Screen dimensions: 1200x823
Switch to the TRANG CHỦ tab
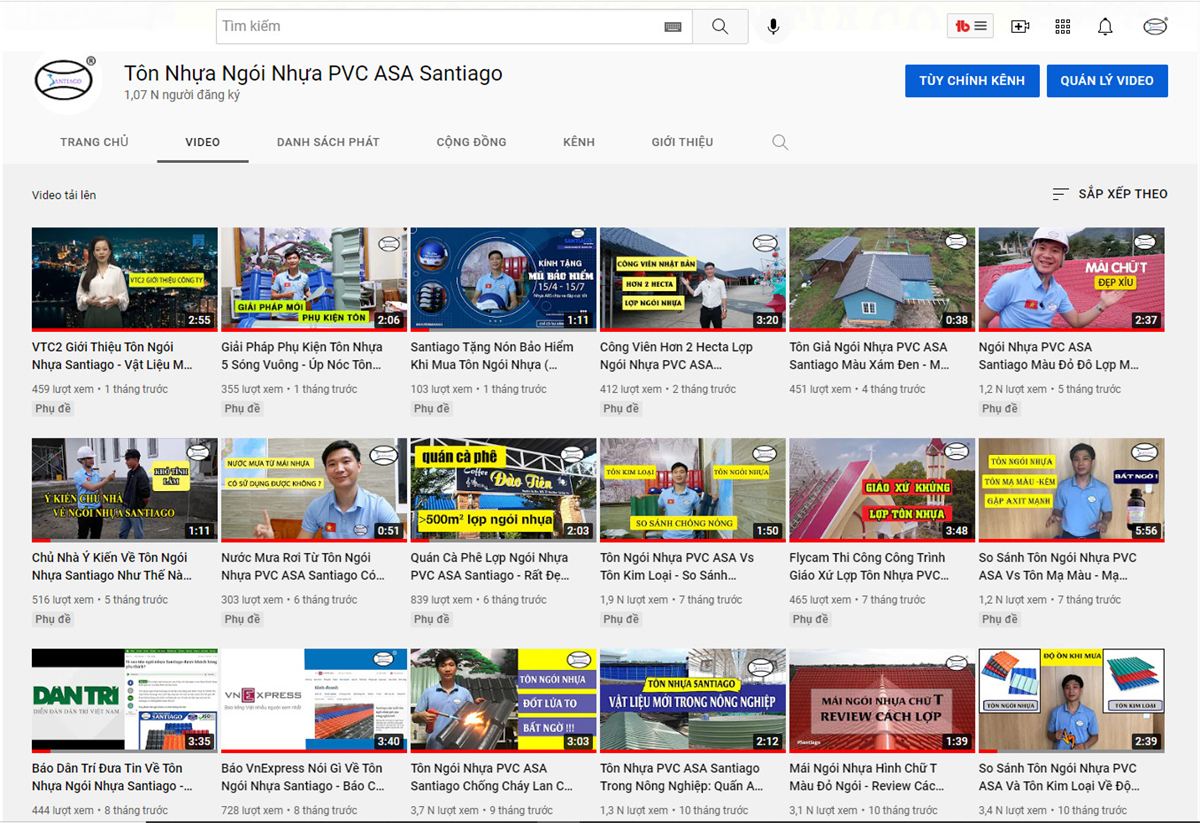[x=94, y=142]
